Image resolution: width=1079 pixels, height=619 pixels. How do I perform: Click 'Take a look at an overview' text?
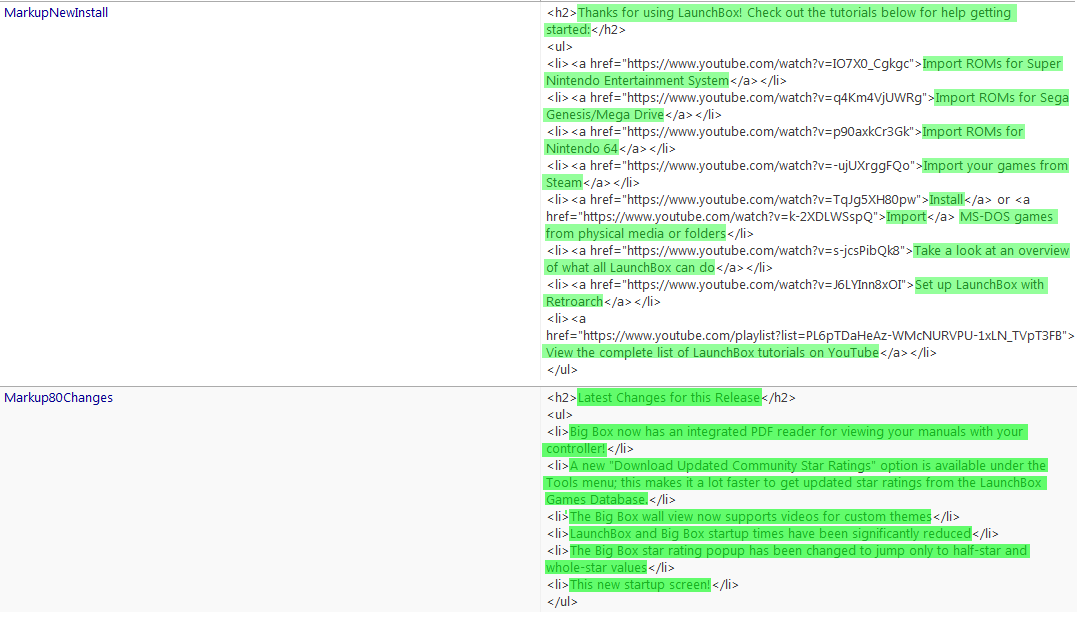pyautogui.click(x=992, y=250)
